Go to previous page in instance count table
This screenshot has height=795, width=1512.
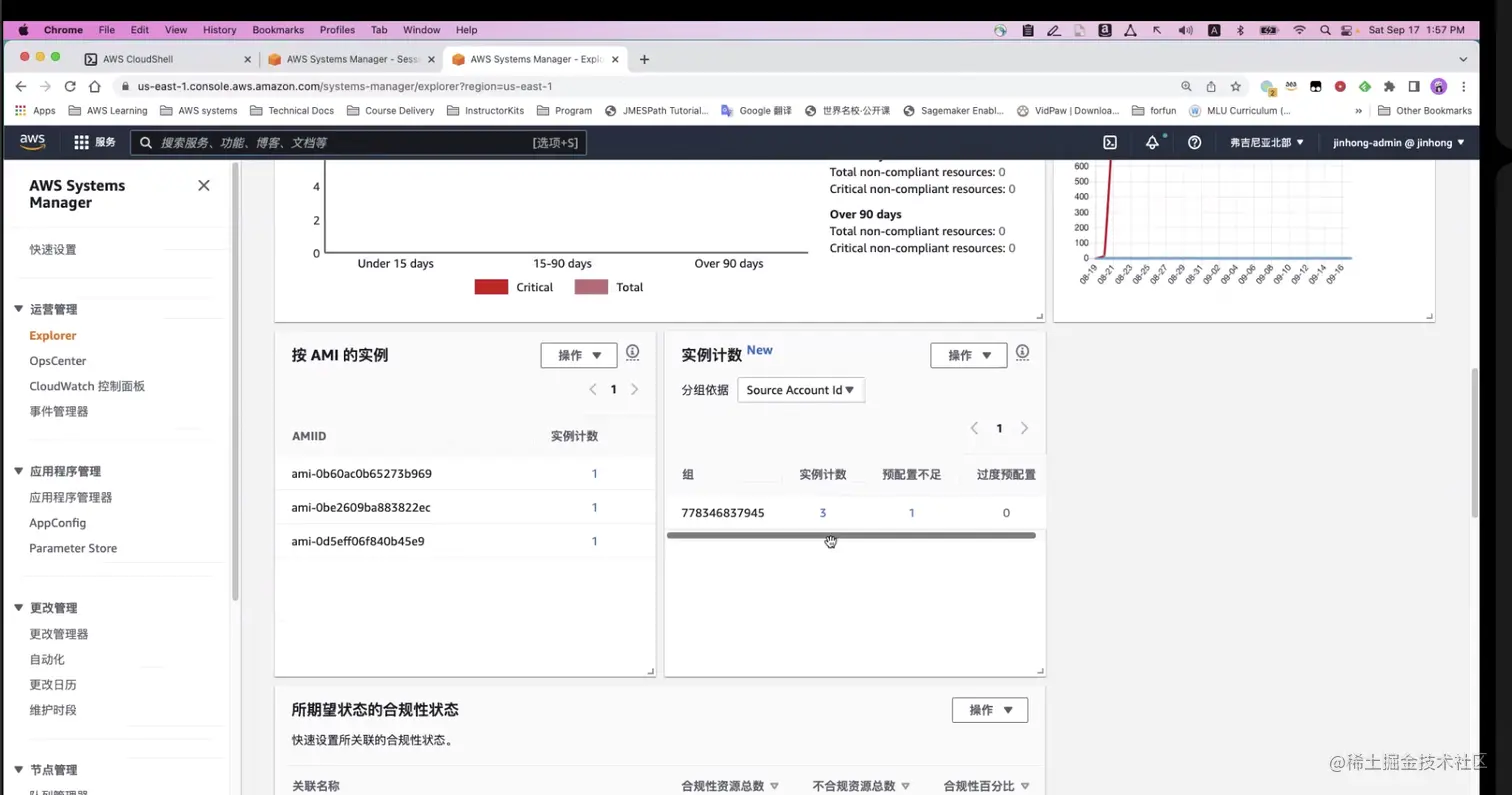click(x=974, y=428)
